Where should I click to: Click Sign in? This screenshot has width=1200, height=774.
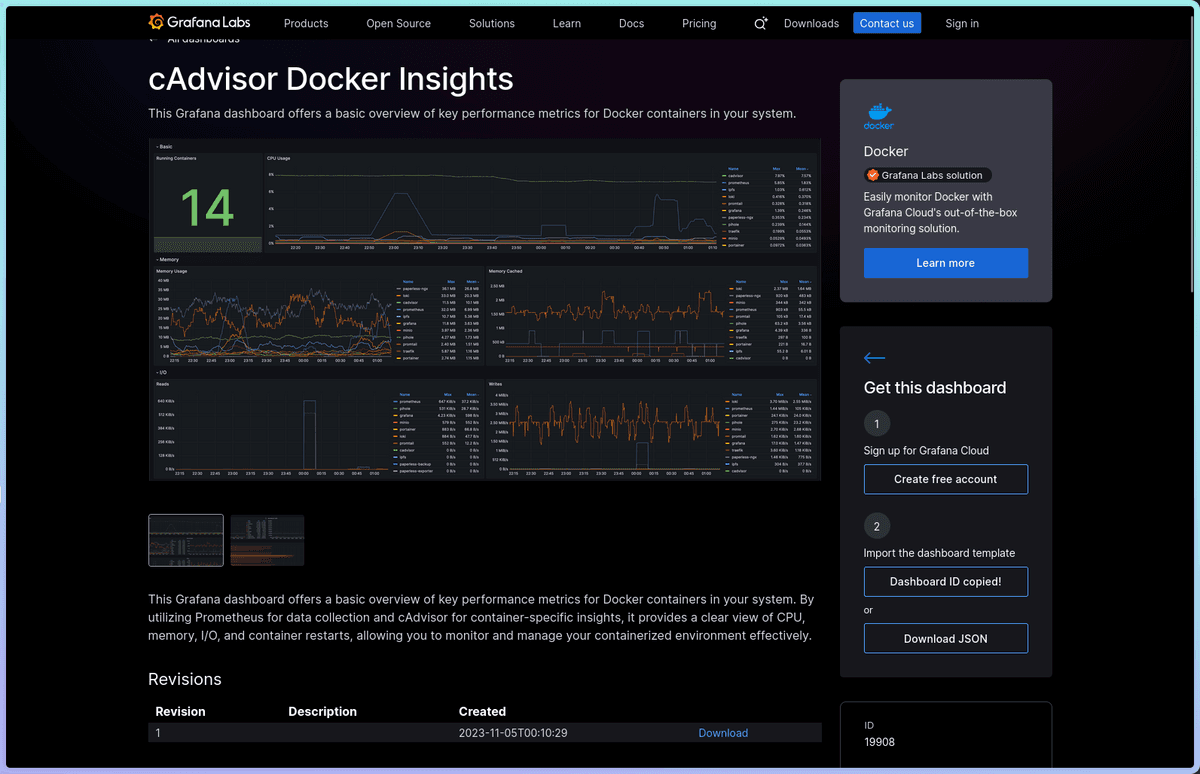point(962,23)
